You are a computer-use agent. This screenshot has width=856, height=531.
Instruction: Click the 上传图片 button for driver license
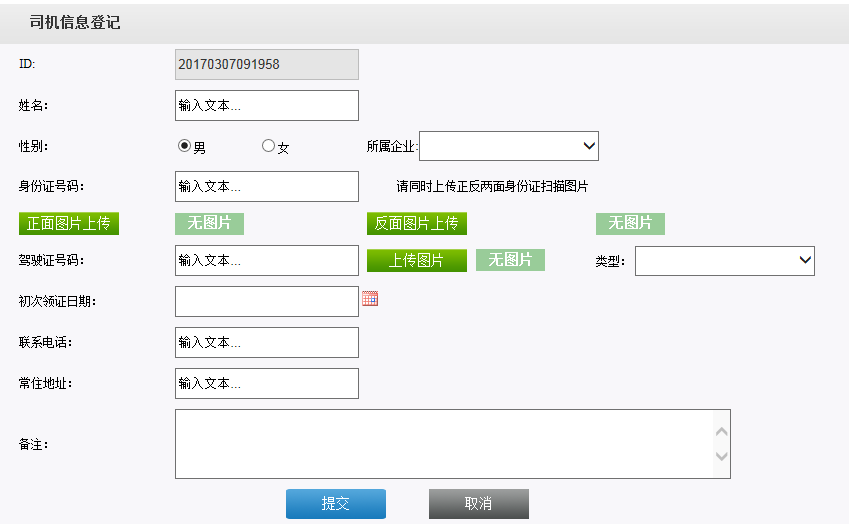point(417,260)
